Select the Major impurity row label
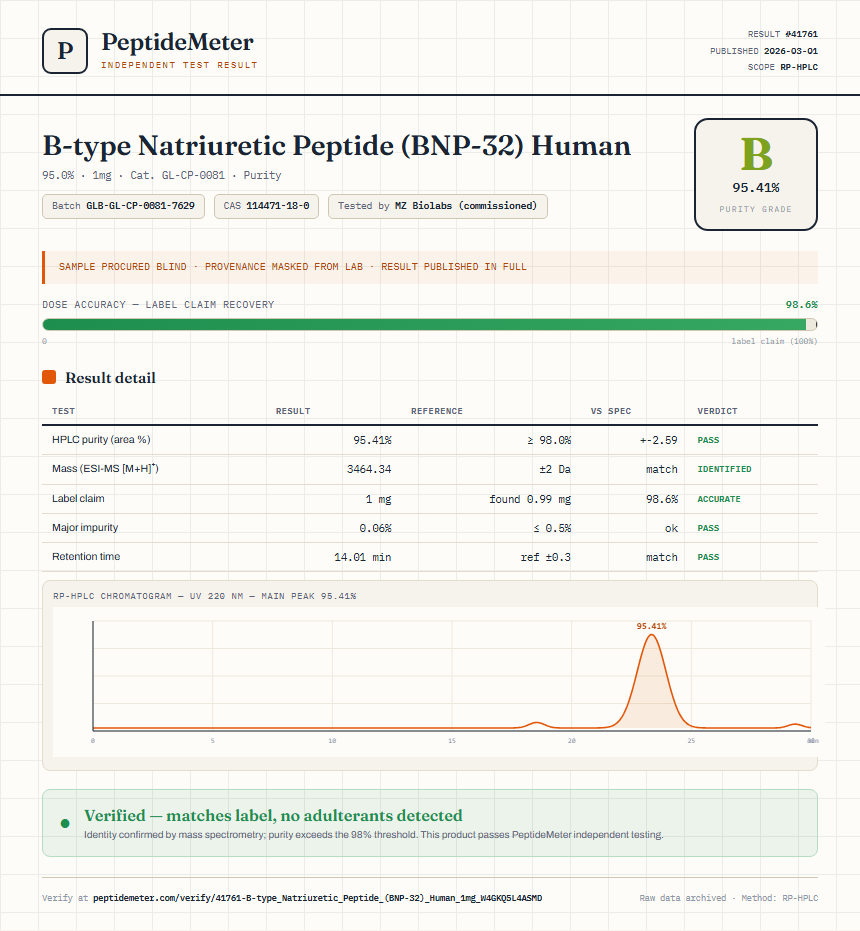860x931 pixels. pos(85,527)
